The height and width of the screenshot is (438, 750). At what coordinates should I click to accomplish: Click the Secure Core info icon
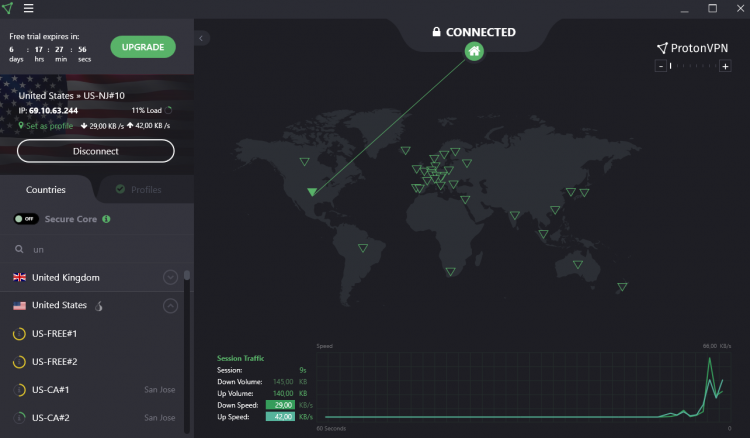pos(106,219)
